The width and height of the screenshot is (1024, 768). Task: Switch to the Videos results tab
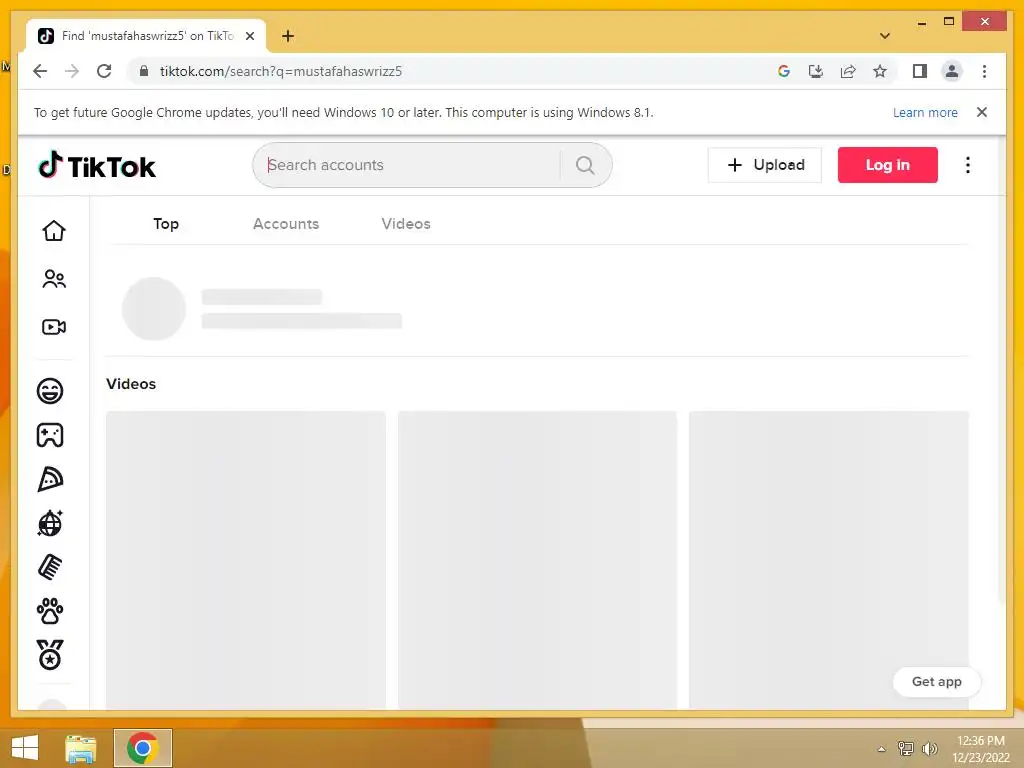[x=406, y=223]
